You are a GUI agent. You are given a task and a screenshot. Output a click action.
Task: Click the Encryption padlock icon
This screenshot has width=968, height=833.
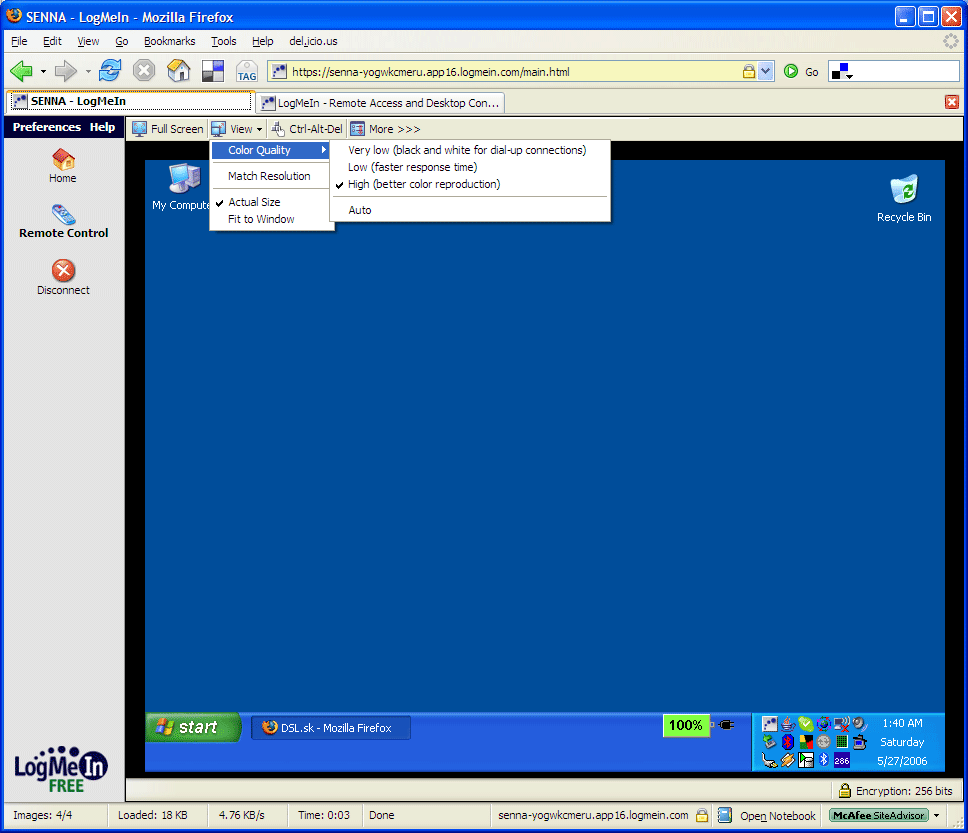pos(845,790)
